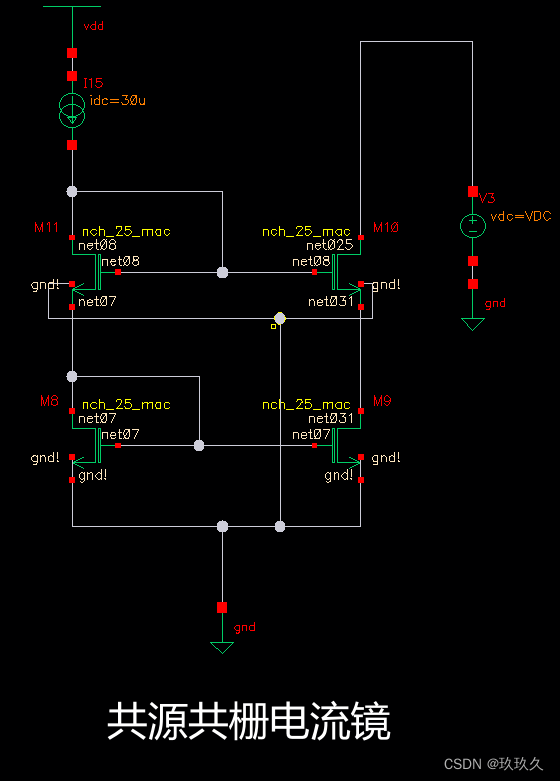The image size is (560, 781).
Task: Click M11's nch_25_mac model name
Action: (127, 232)
